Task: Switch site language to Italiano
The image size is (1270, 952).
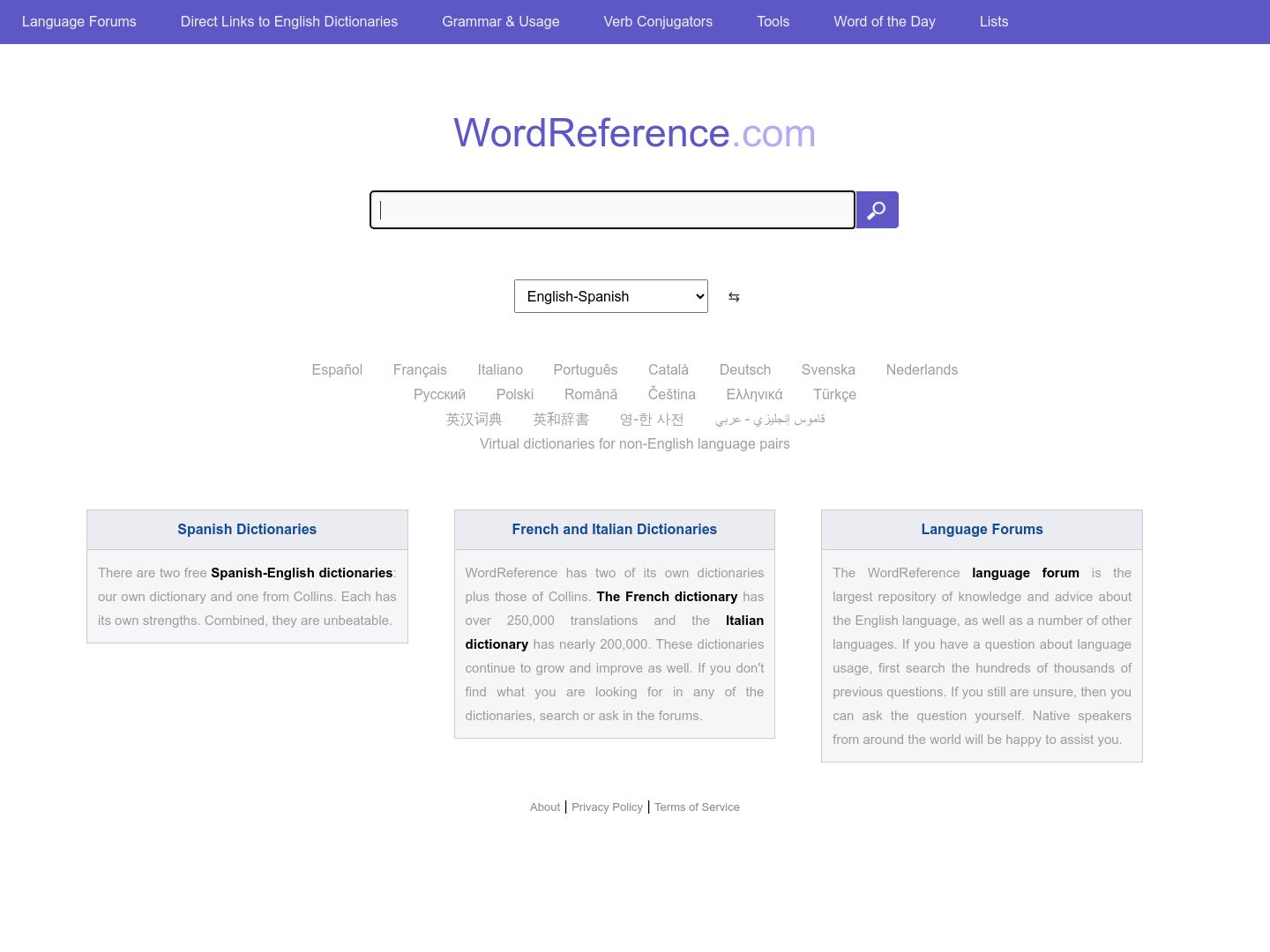Action: [x=500, y=369]
